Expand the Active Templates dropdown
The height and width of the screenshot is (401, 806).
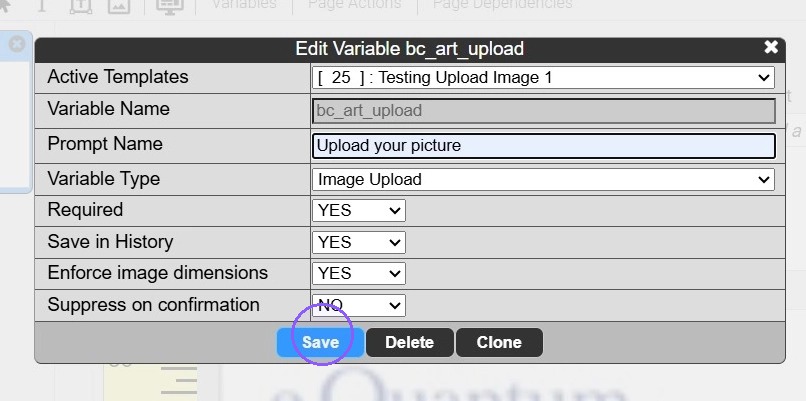point(543,78)
